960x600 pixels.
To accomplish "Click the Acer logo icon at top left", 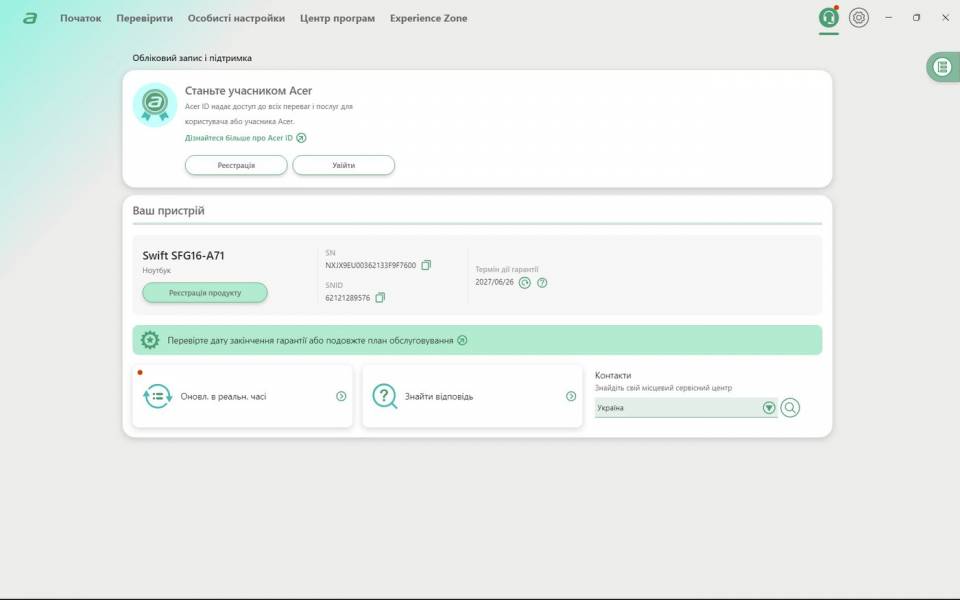I will click(x=30, y=18).
